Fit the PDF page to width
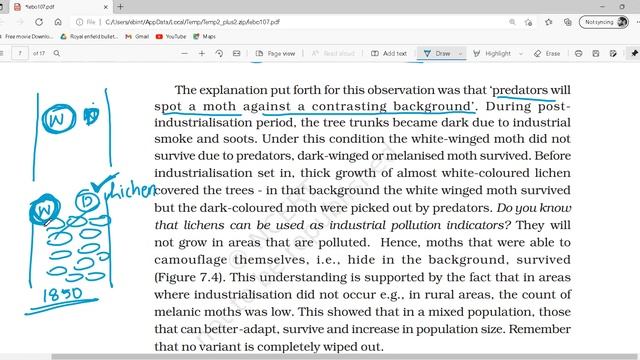 (236, 53)
